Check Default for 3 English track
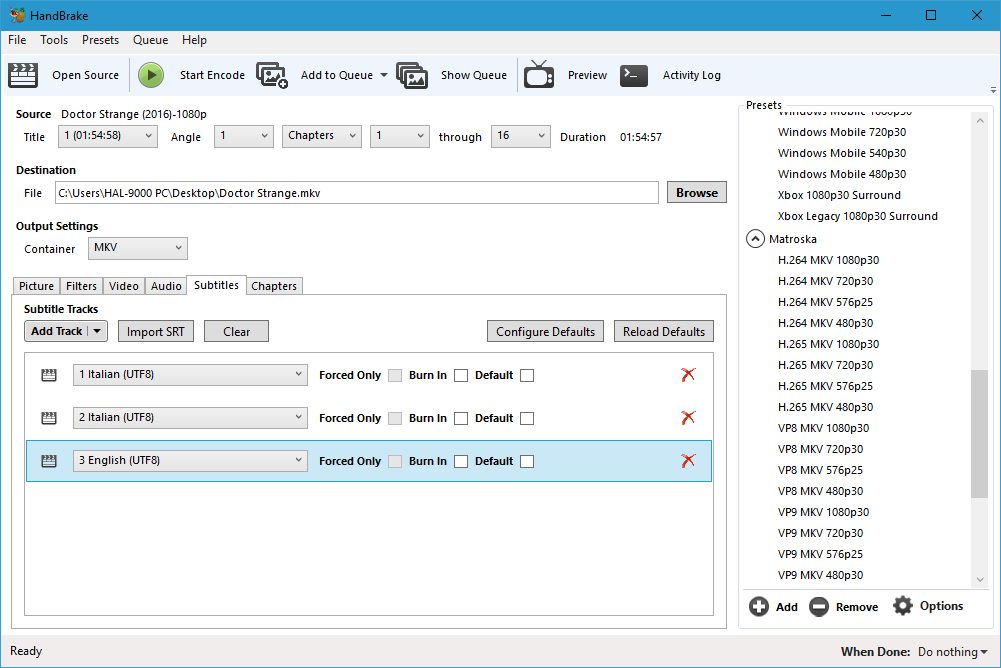Viewport: 1001px width, 668px height. coord(527,462)
